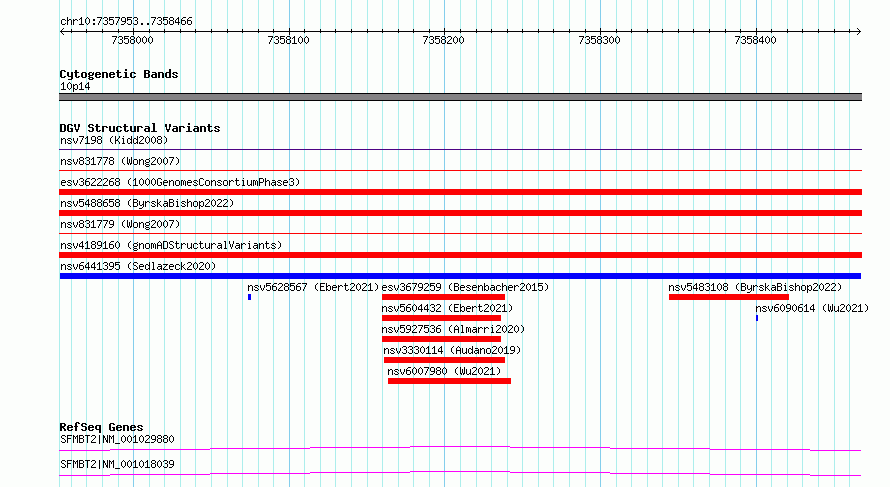890x487 pixels.
Task: Click the nsv3330114 (Audano2019) label
Action: [x=452, y=350]
